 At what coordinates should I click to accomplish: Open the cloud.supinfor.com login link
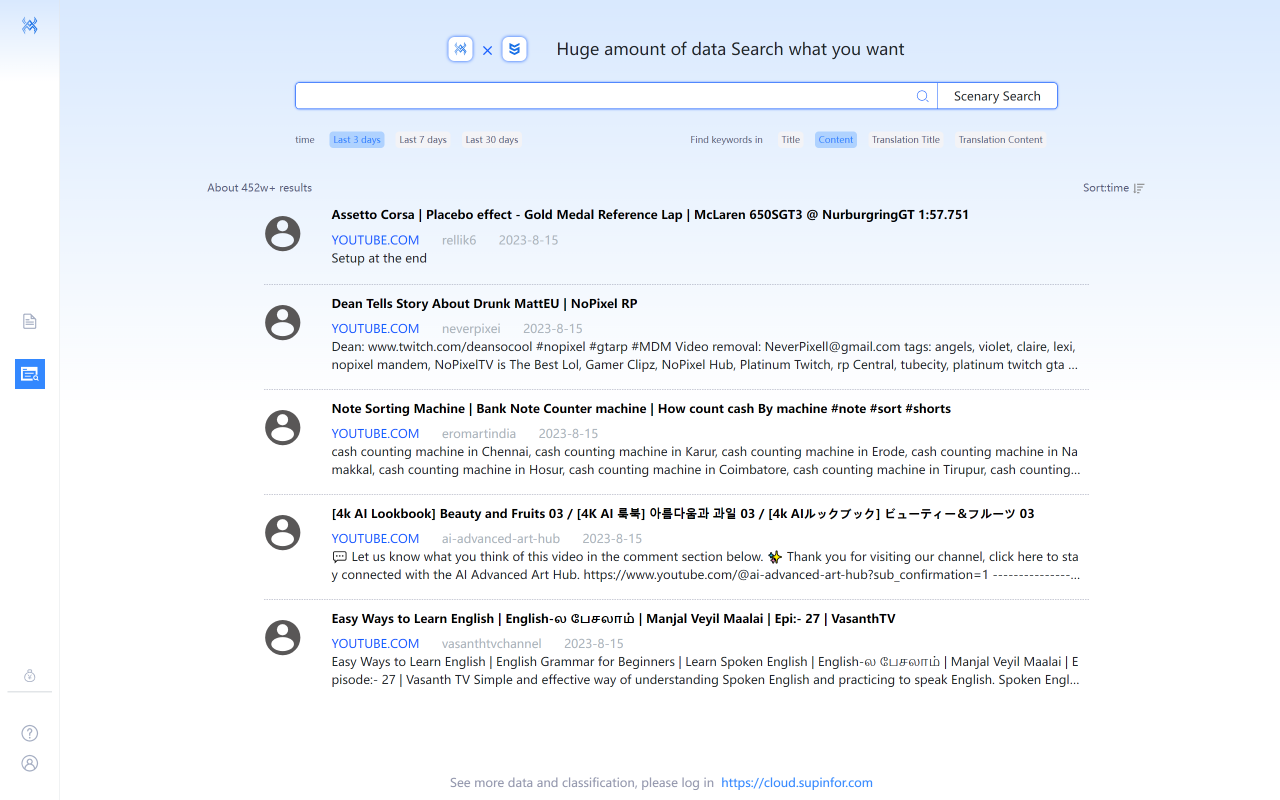(796, 783)
